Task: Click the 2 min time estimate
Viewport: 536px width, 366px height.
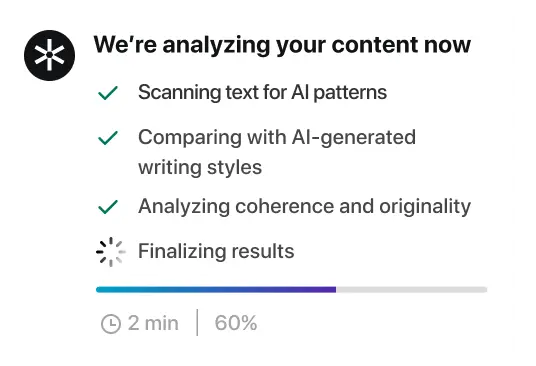Action: pos(153,323)
